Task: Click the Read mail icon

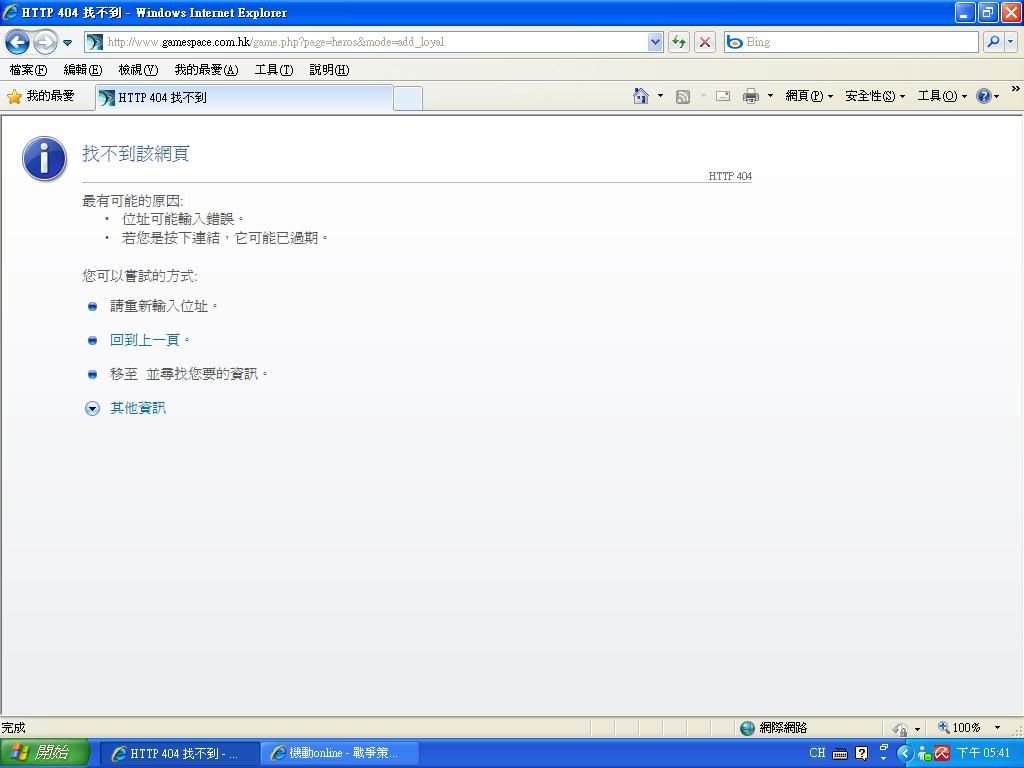Action: tap(723, 97)
